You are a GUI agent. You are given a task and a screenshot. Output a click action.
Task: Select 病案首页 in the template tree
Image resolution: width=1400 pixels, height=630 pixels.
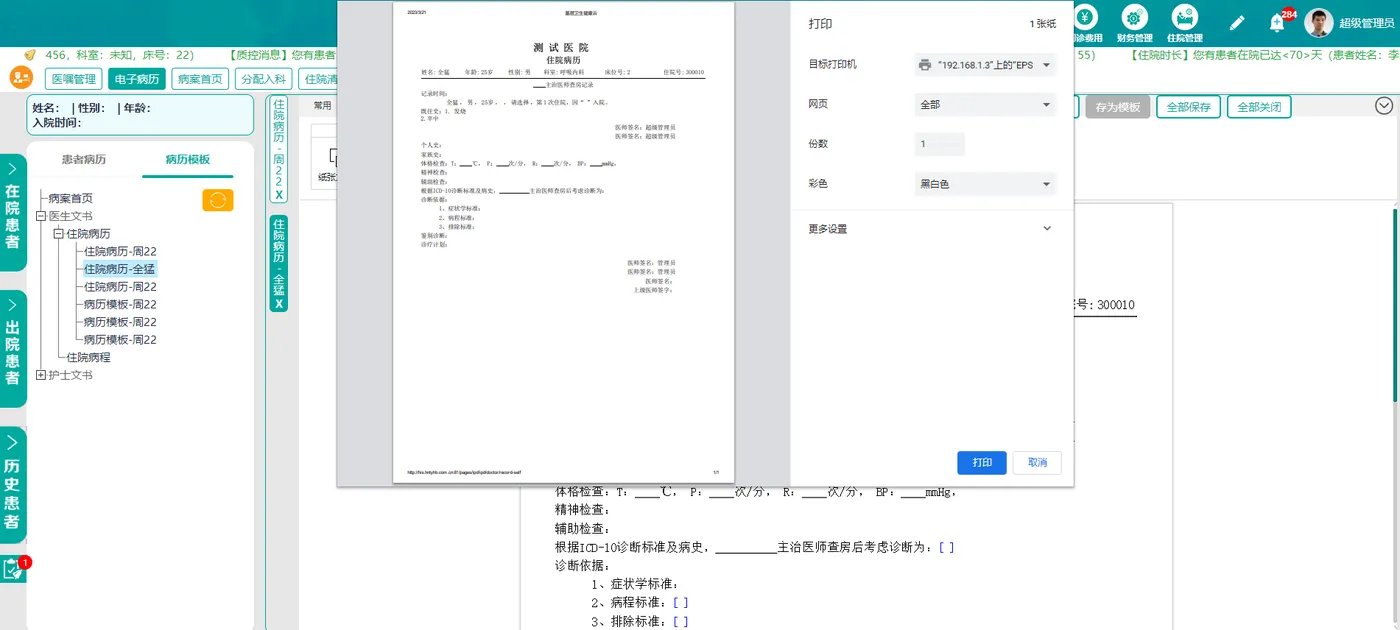point(70,199)
